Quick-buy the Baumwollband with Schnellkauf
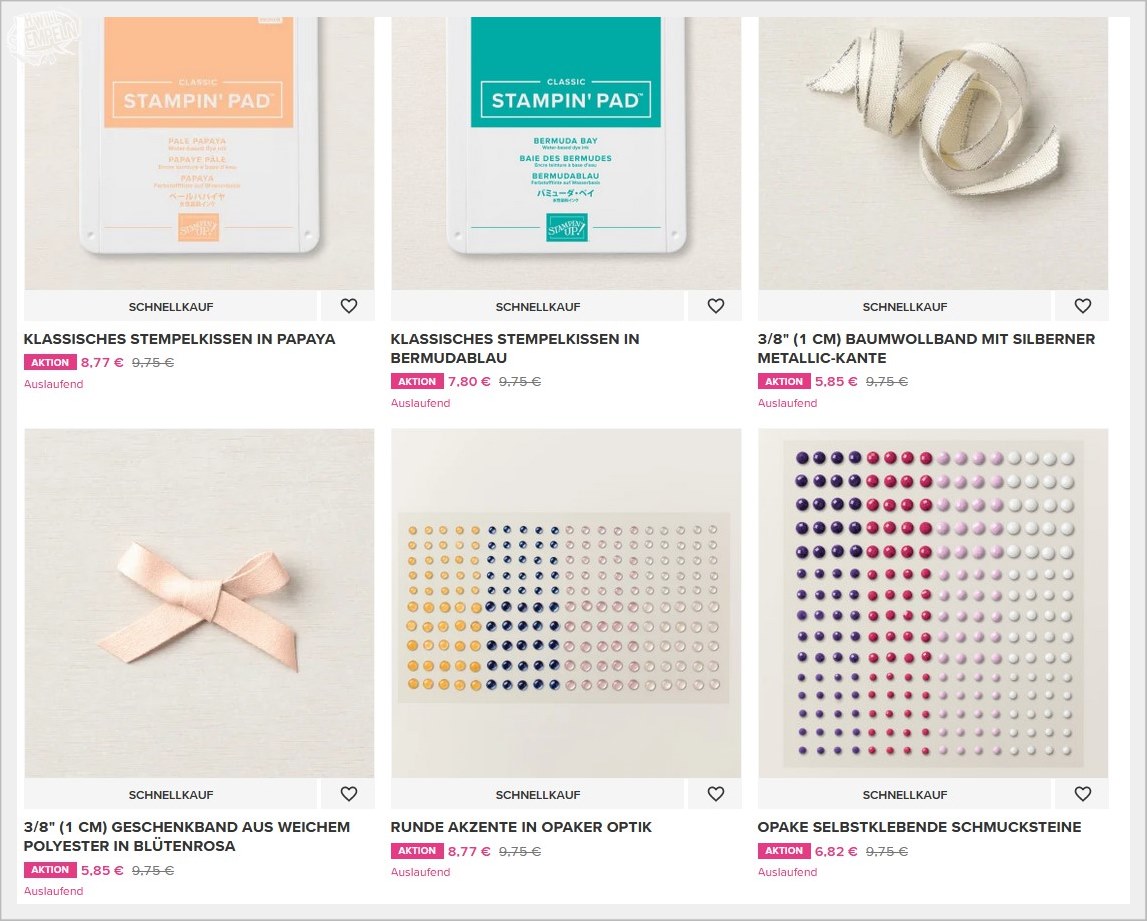 [905, 307]
